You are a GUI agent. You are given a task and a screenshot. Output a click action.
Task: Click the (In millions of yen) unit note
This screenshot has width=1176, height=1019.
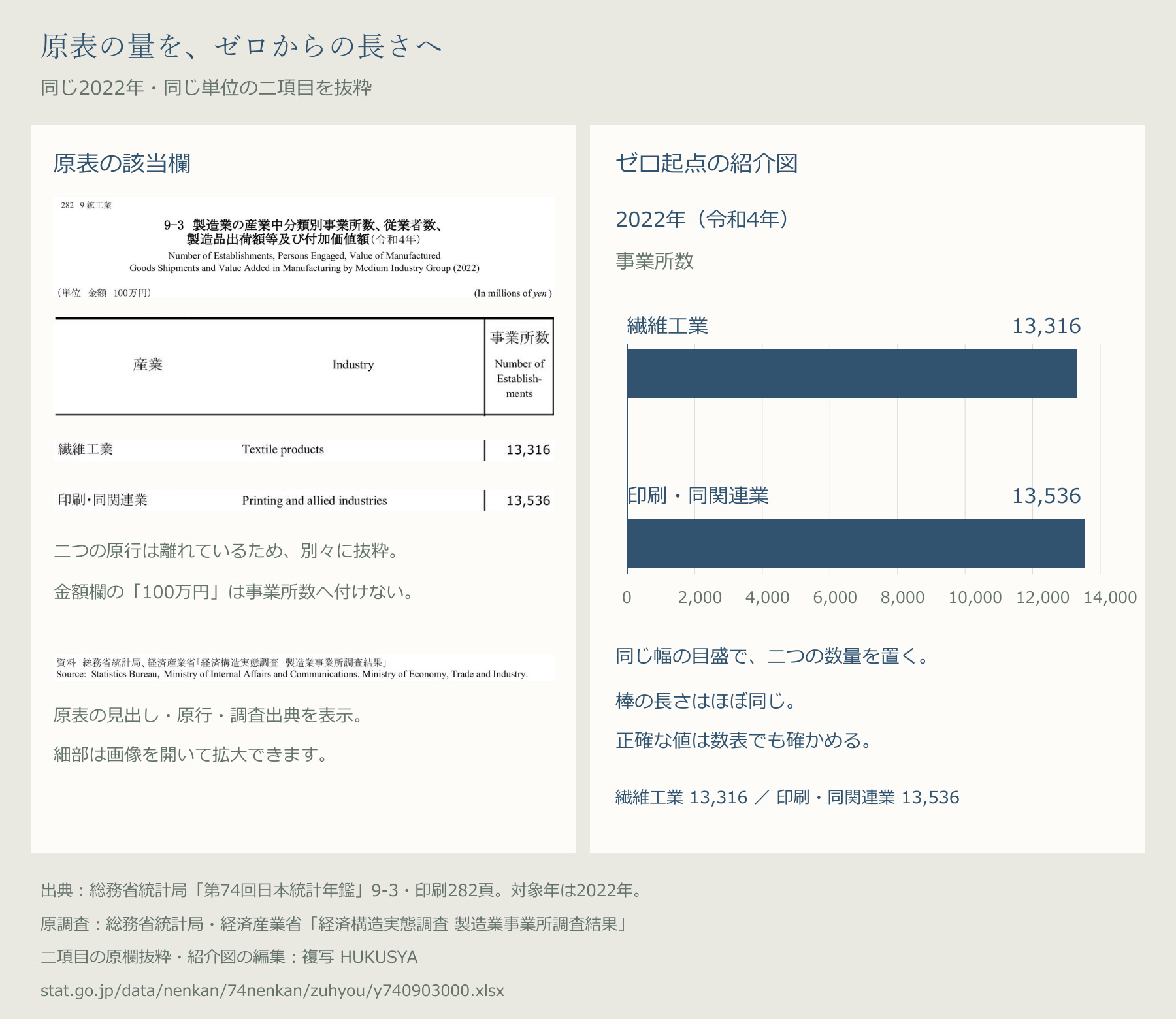pyautogui.click(x=513, y=293)
